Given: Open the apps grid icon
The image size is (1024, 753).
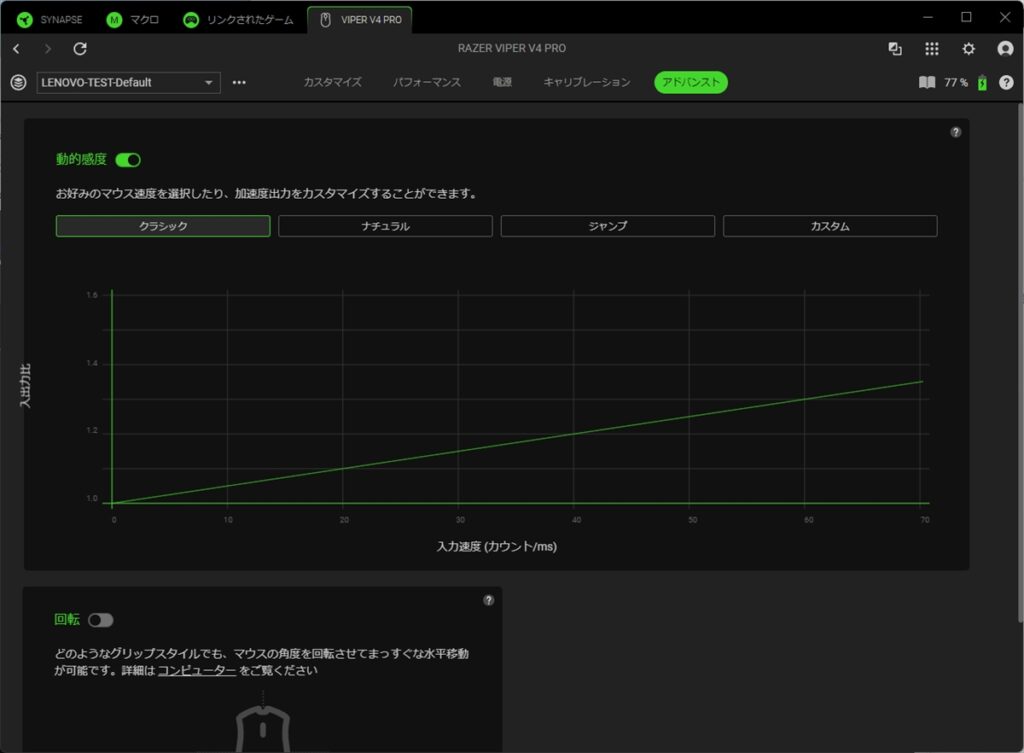Looking at the screenshot, I should (932, 49).
